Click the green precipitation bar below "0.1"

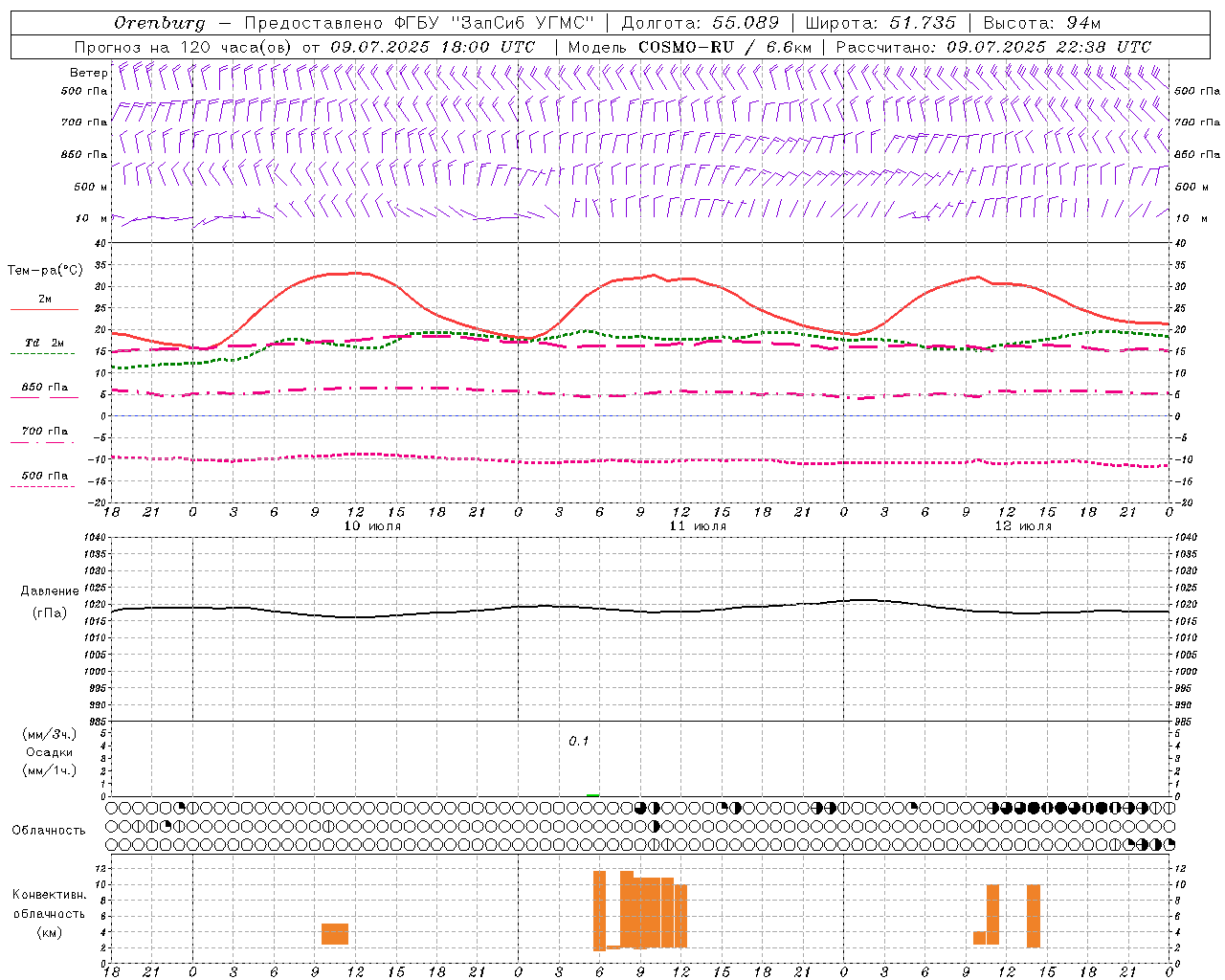pyautogui.click(x=593, y=794)
